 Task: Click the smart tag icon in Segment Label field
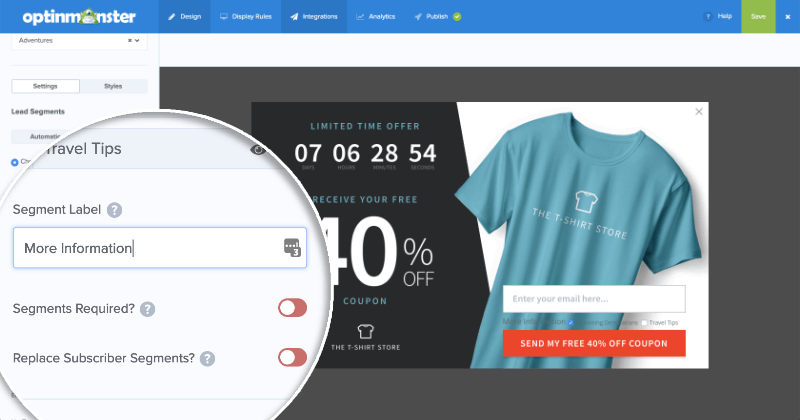coord(292,248)
